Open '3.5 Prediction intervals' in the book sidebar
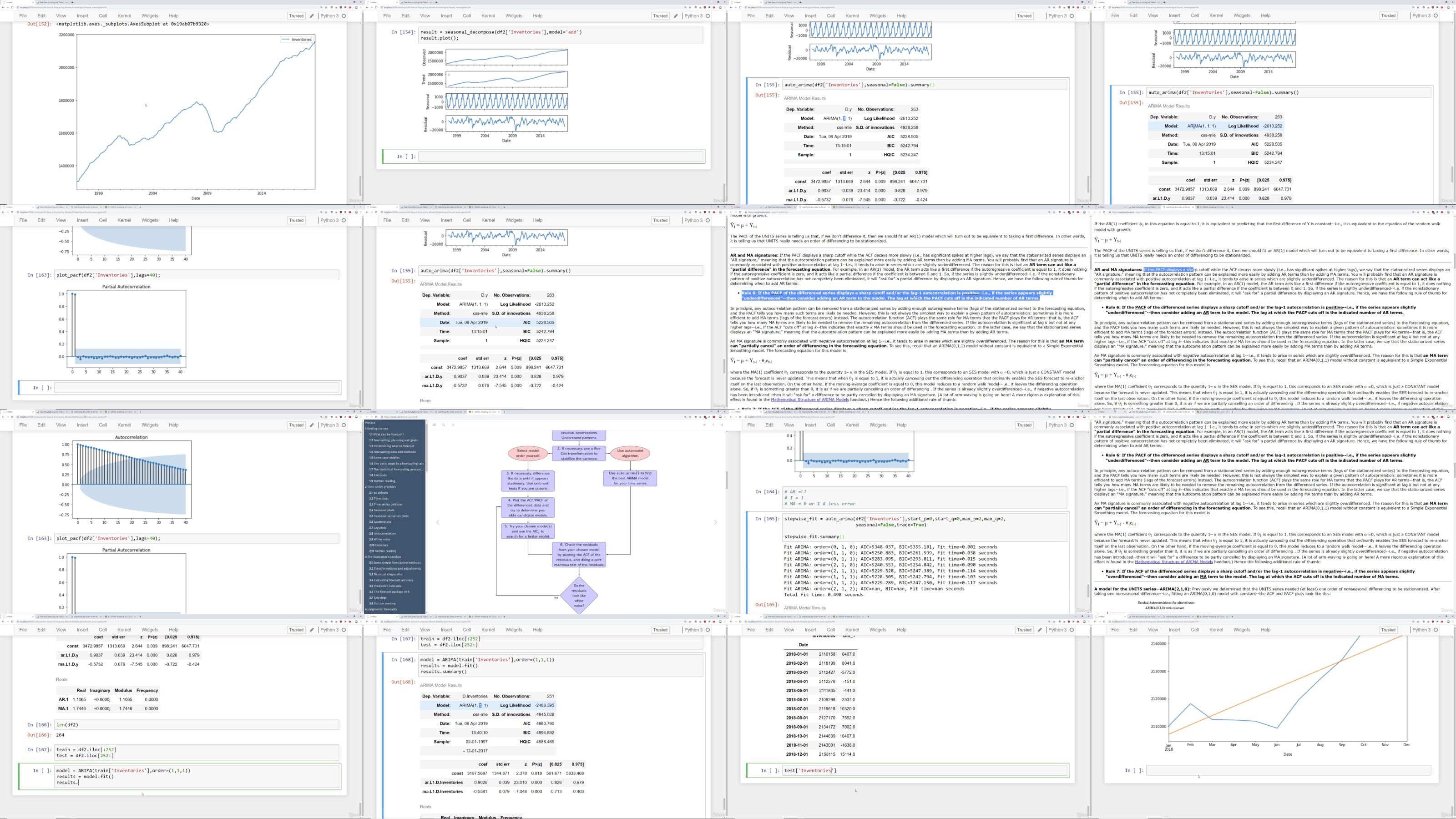 [x=385, y=586]
